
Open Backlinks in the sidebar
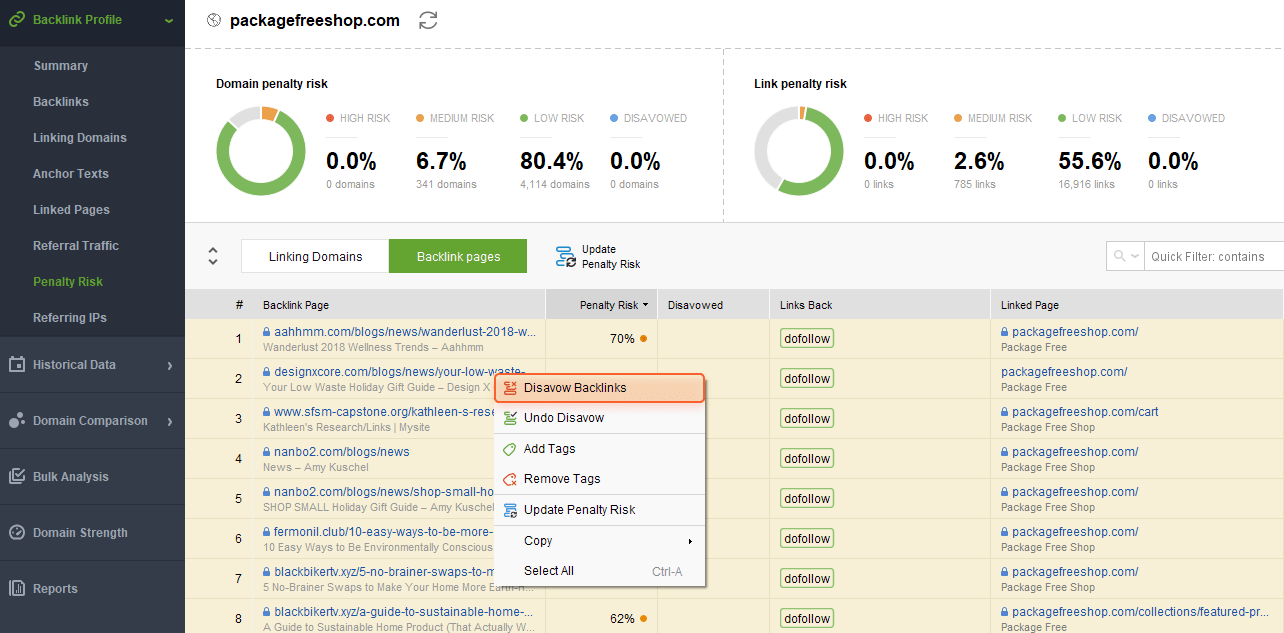pos(61,102)
